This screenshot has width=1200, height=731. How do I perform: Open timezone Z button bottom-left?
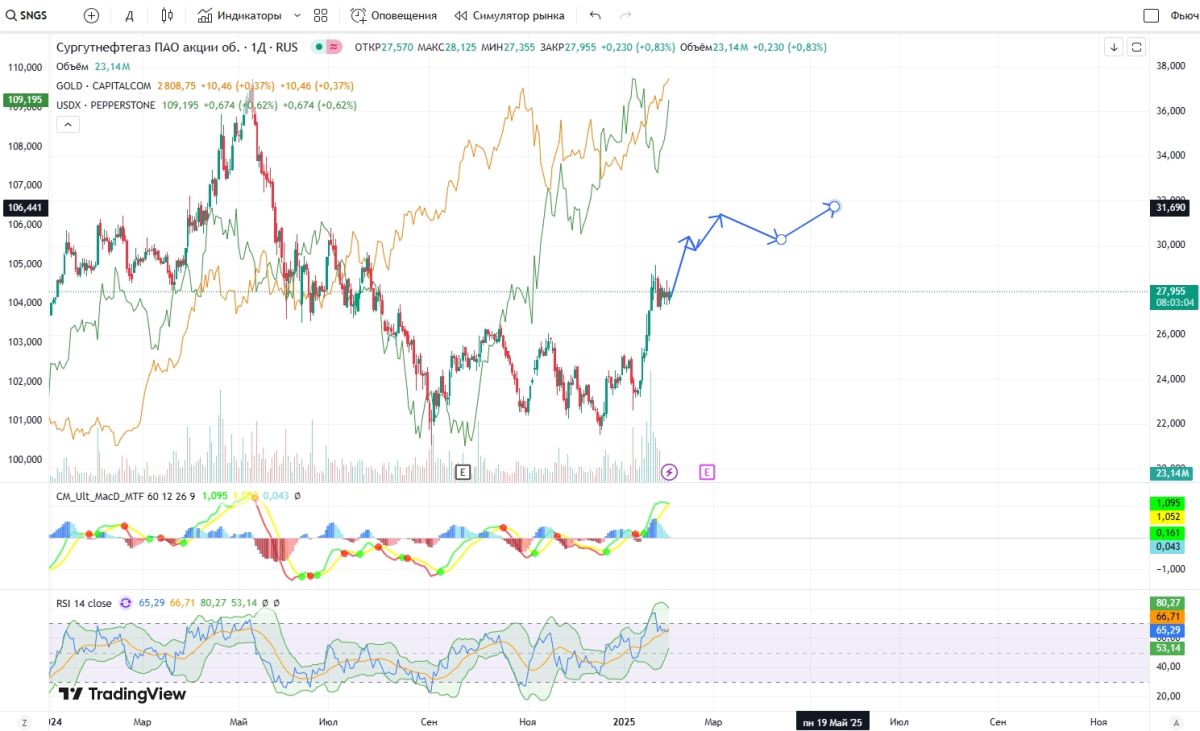click(23, 721)
